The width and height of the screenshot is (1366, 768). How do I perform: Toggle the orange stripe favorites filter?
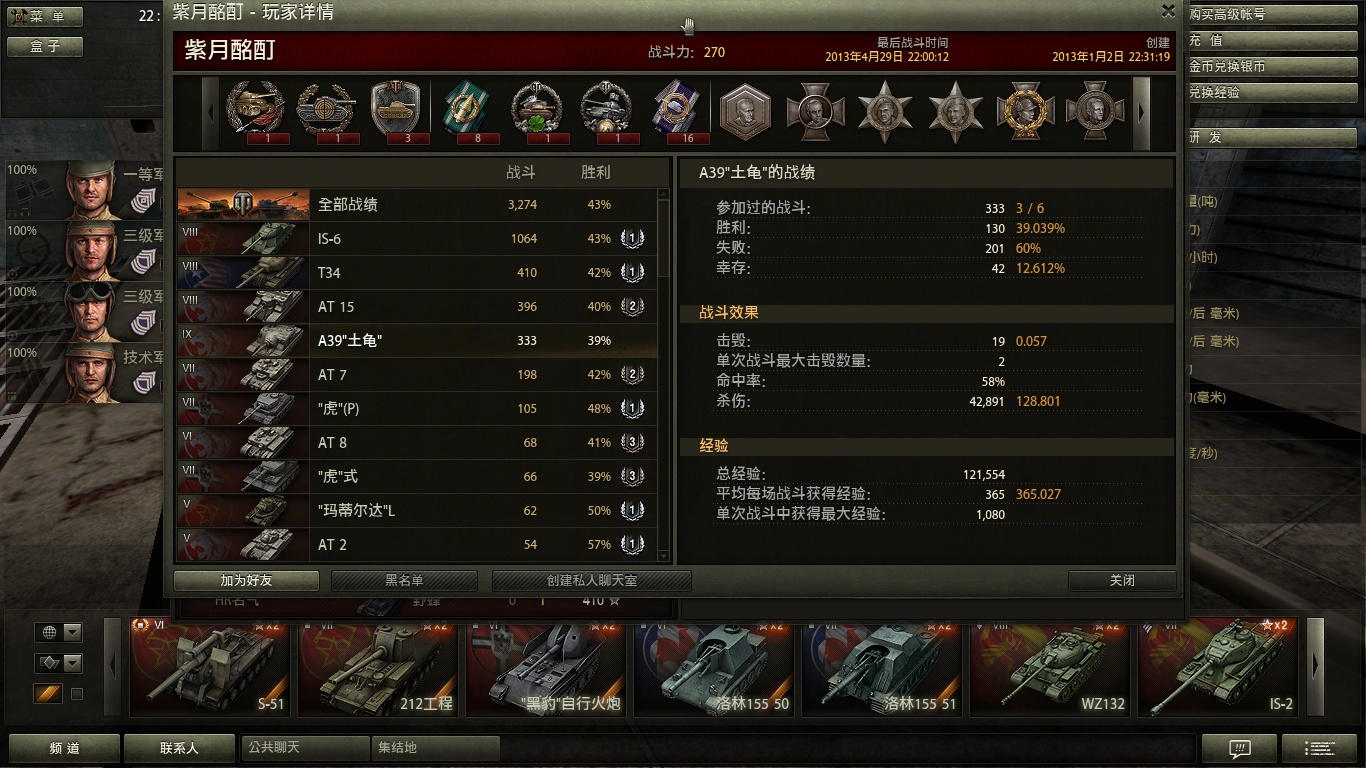[48, 693]
